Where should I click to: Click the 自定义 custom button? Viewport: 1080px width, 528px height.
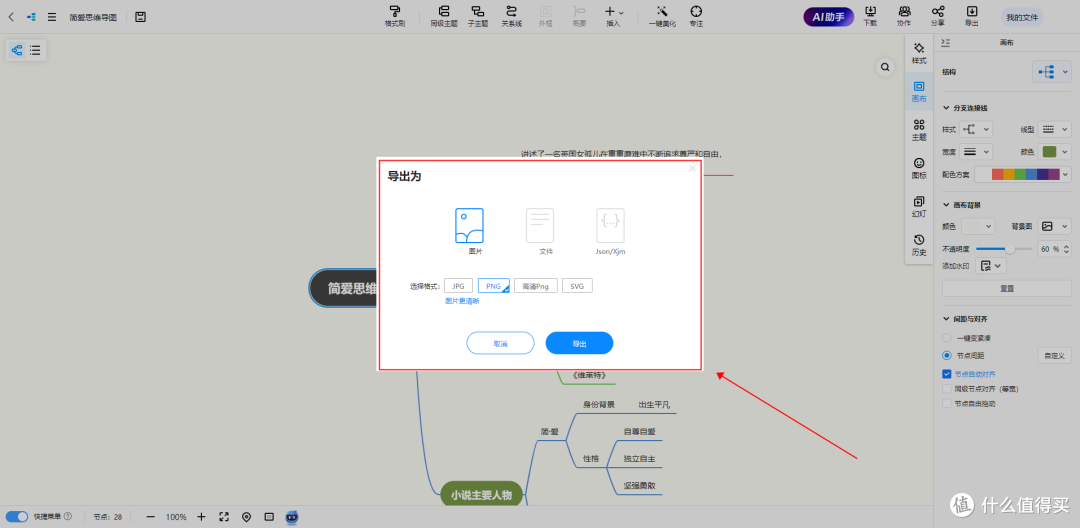pos(1054,355)
